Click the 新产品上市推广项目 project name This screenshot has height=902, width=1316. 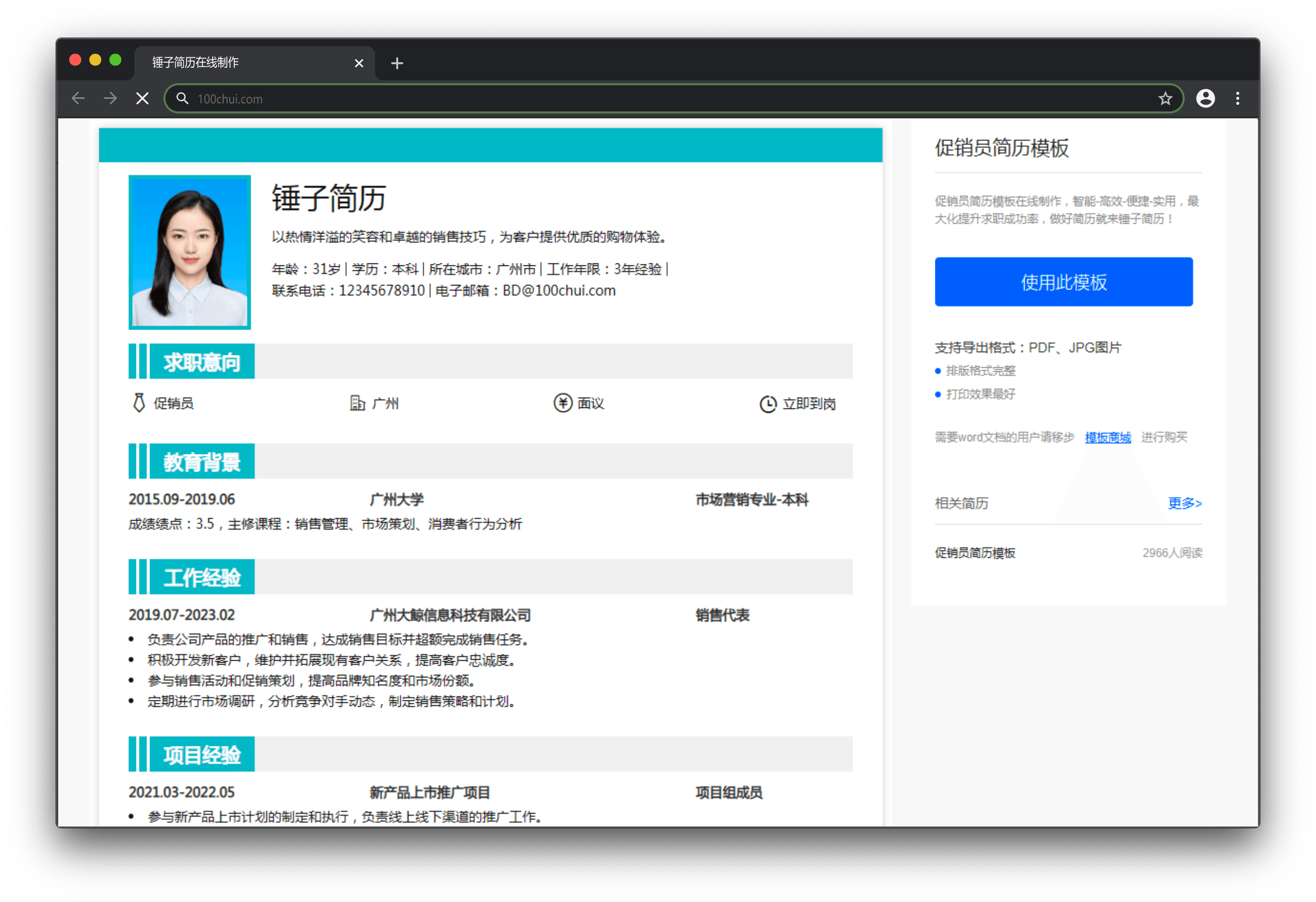[x=429, y=792]
